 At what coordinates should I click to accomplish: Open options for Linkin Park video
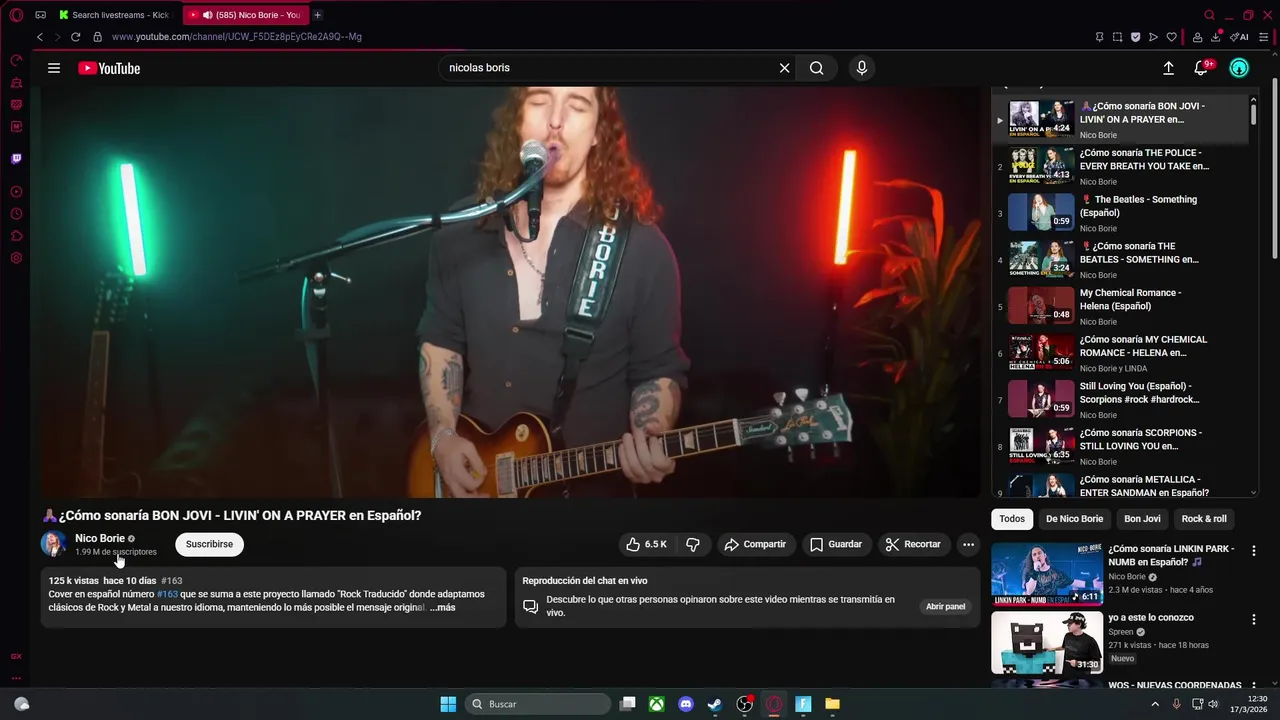[1253, 551]
